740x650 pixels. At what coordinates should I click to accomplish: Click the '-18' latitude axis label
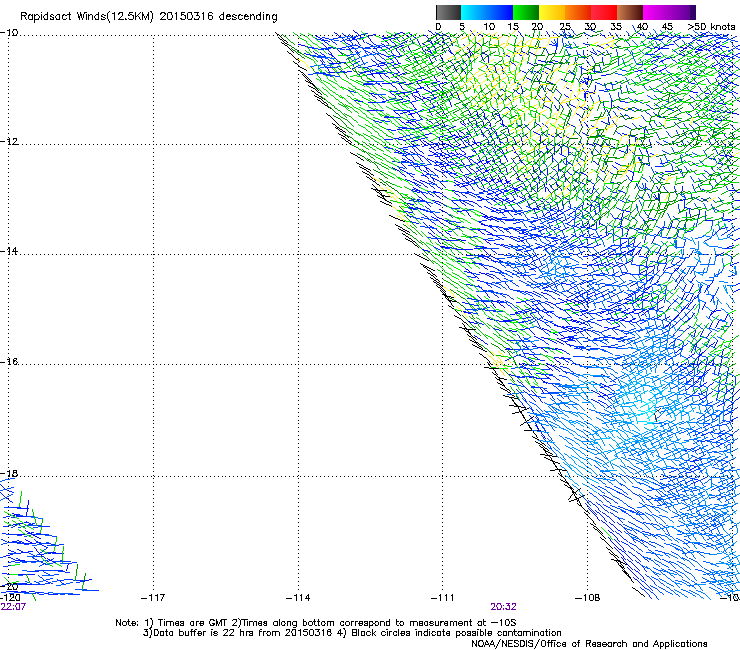[x=9, y=473]
